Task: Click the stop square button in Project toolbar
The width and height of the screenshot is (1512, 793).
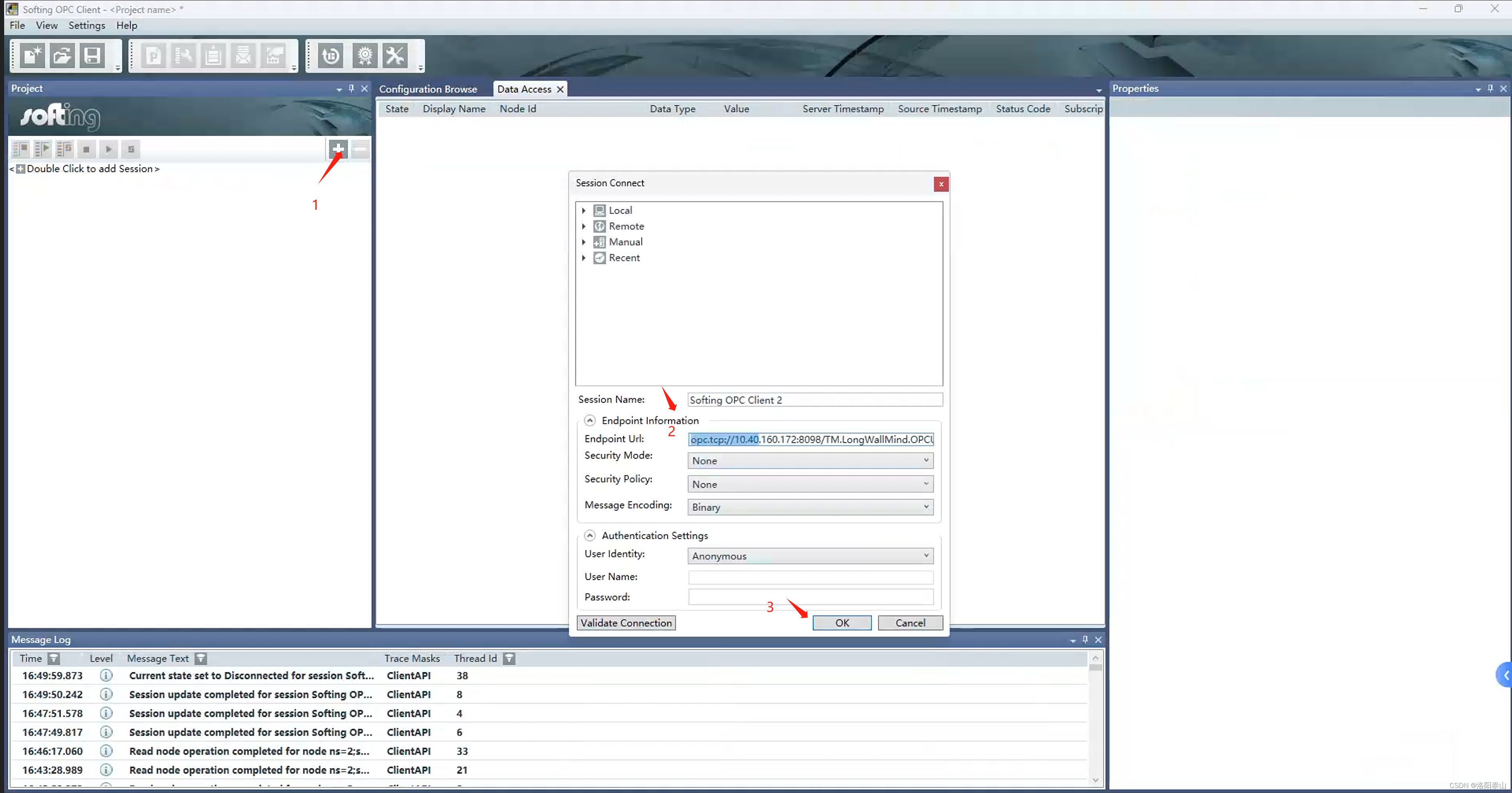Action: 86,149
